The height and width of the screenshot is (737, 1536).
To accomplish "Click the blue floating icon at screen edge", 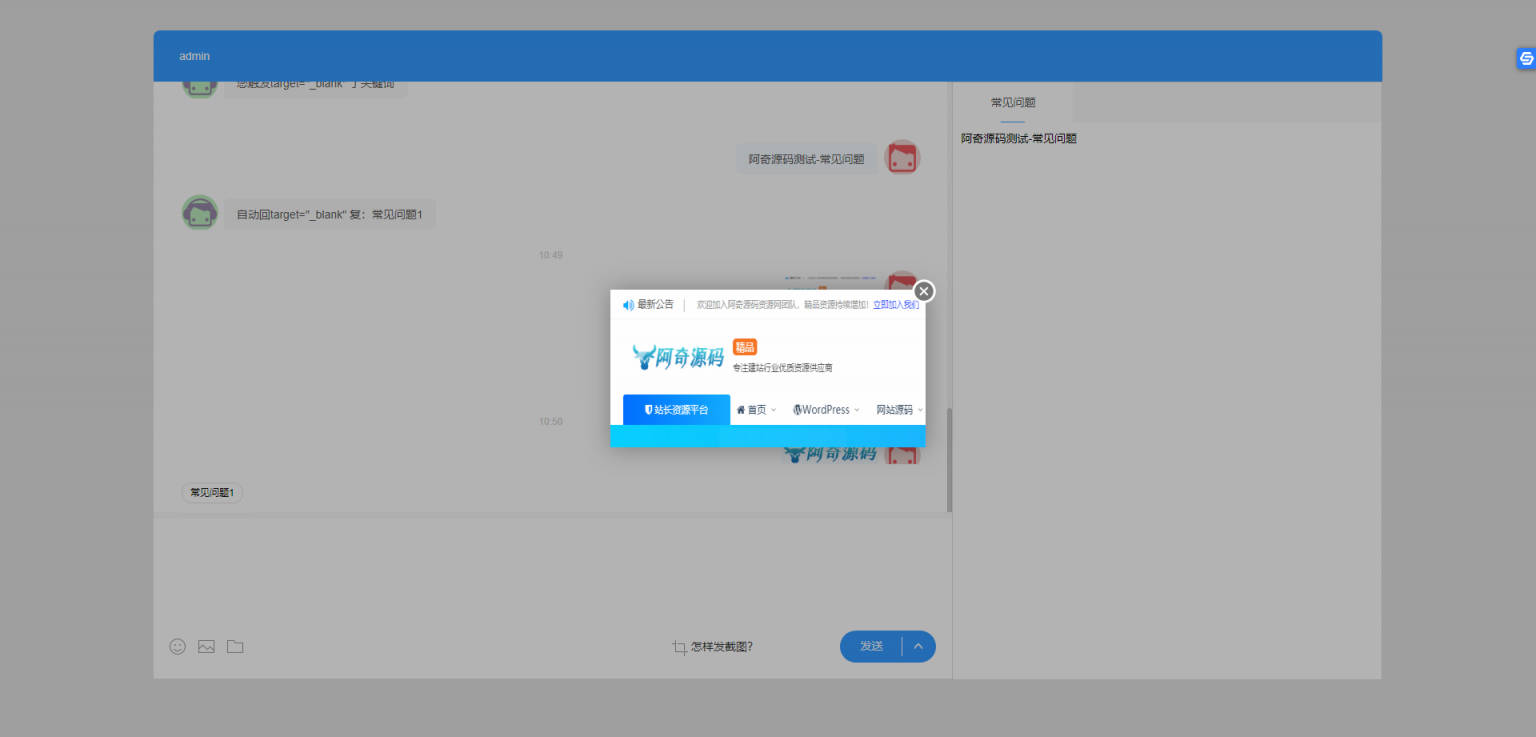I will (1526, 59).
